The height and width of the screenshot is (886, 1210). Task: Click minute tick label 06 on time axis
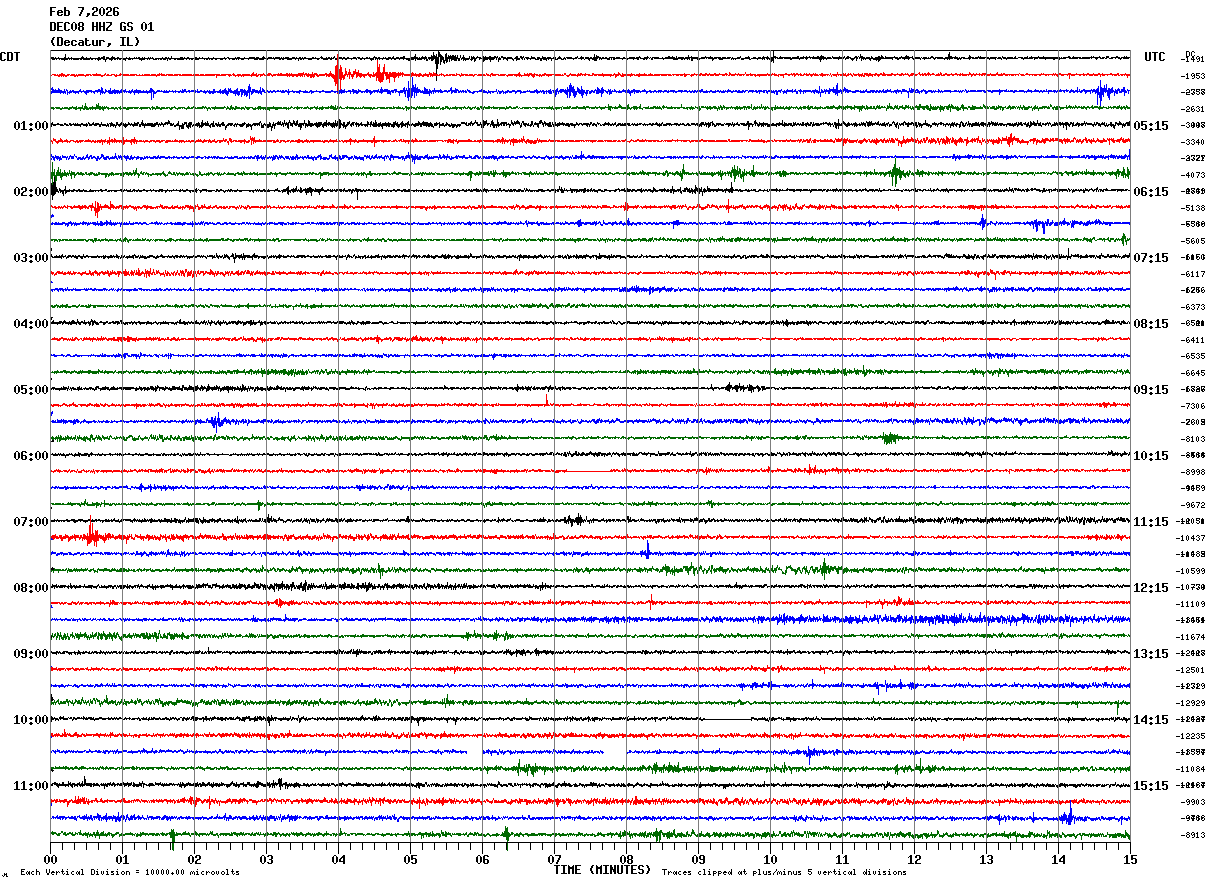(x=482, y=859)
